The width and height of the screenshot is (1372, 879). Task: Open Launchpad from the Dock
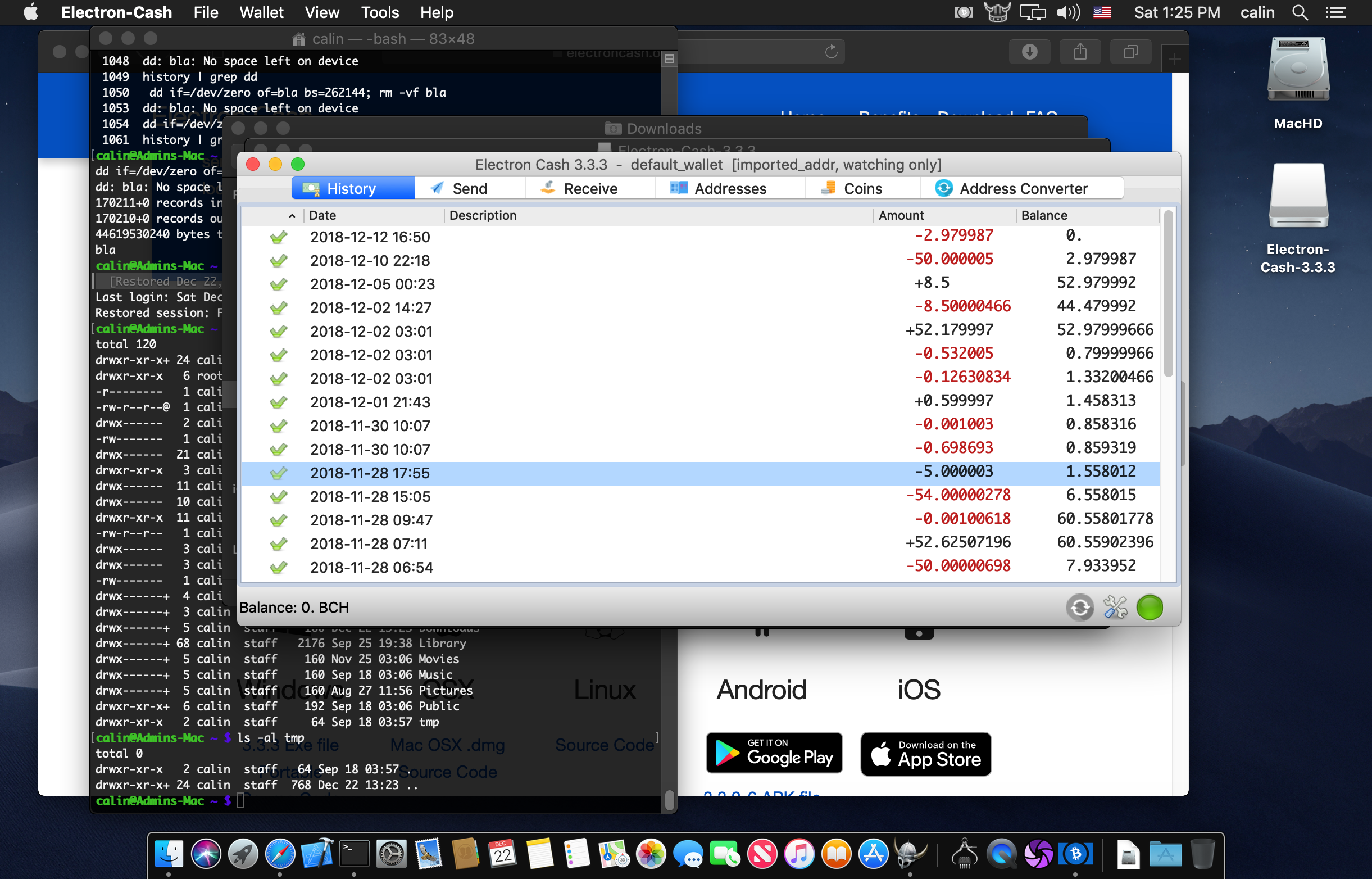(x=243, y=854)
